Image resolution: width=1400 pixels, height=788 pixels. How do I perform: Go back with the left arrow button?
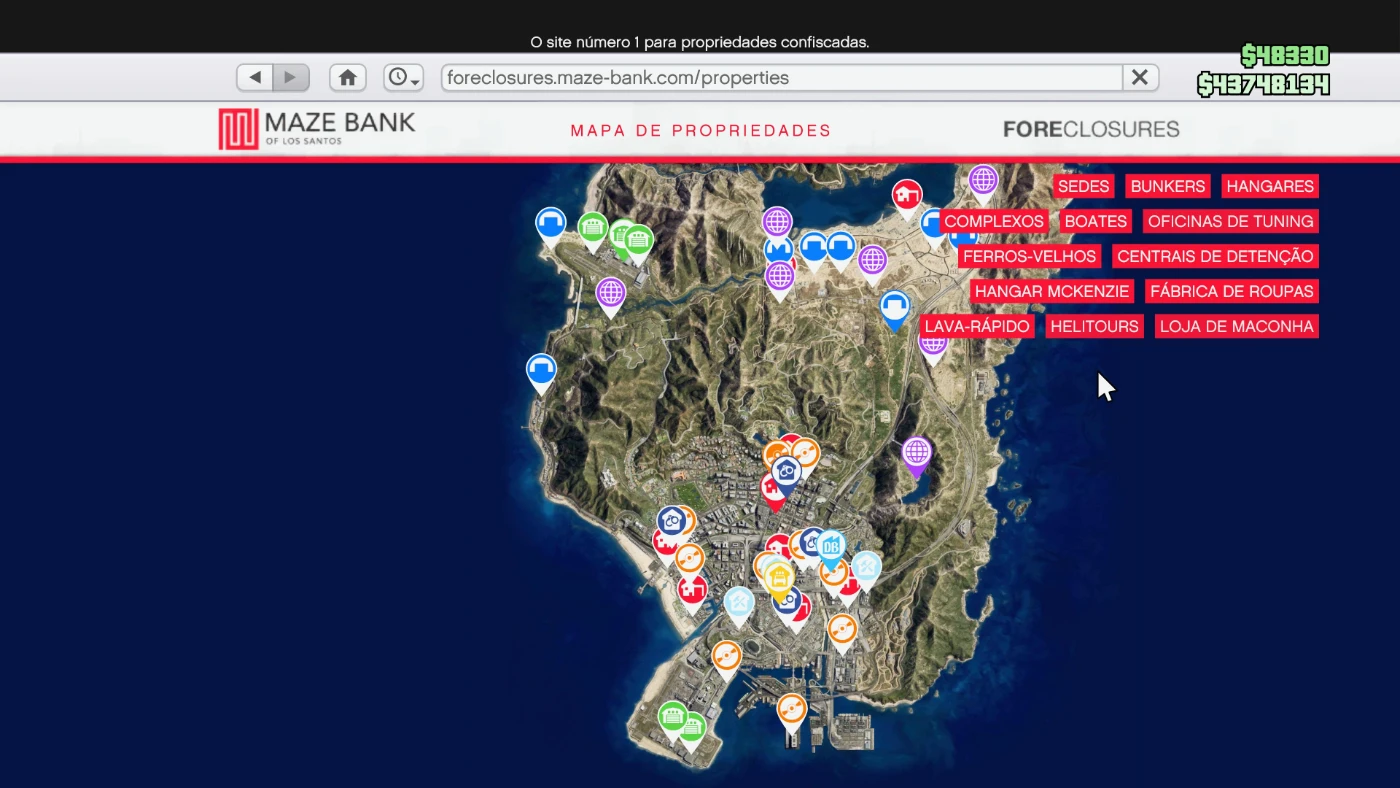pyautogui.click(x=255, y=78)
